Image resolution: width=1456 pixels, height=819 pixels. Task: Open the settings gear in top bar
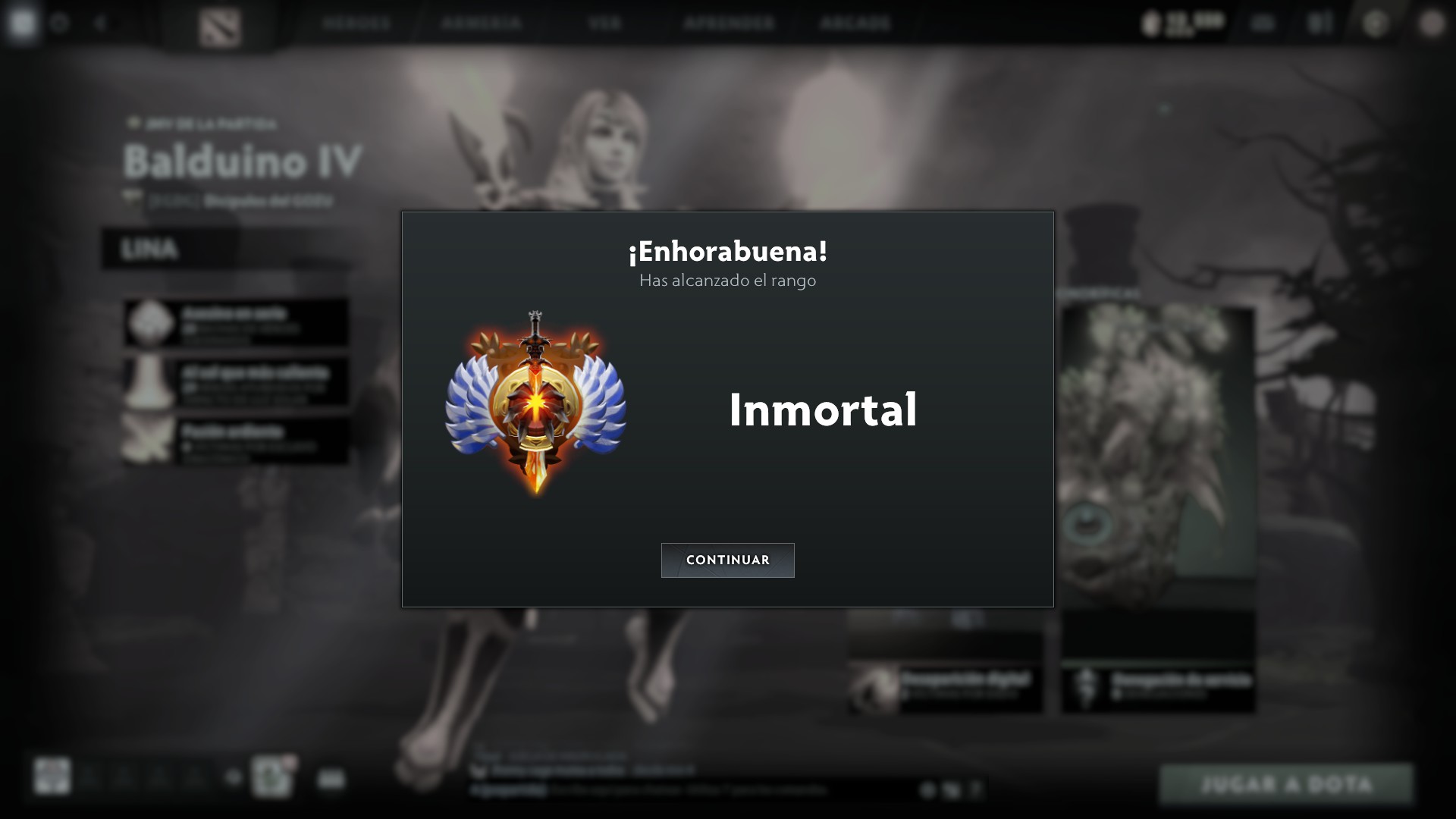[59, 23]
